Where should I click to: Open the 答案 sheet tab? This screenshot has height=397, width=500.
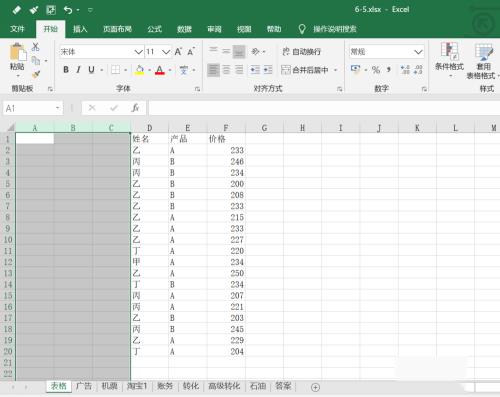tap(283, 386)
